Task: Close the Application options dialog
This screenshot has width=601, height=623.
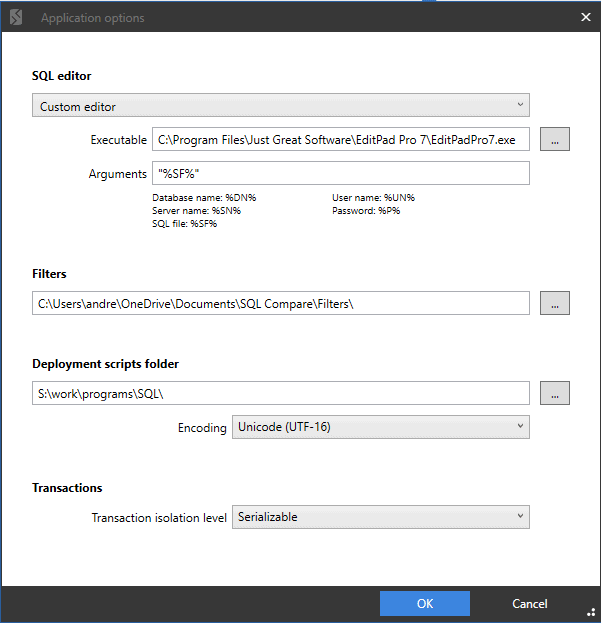Action: pyautogui.click(x=586, y=17)
